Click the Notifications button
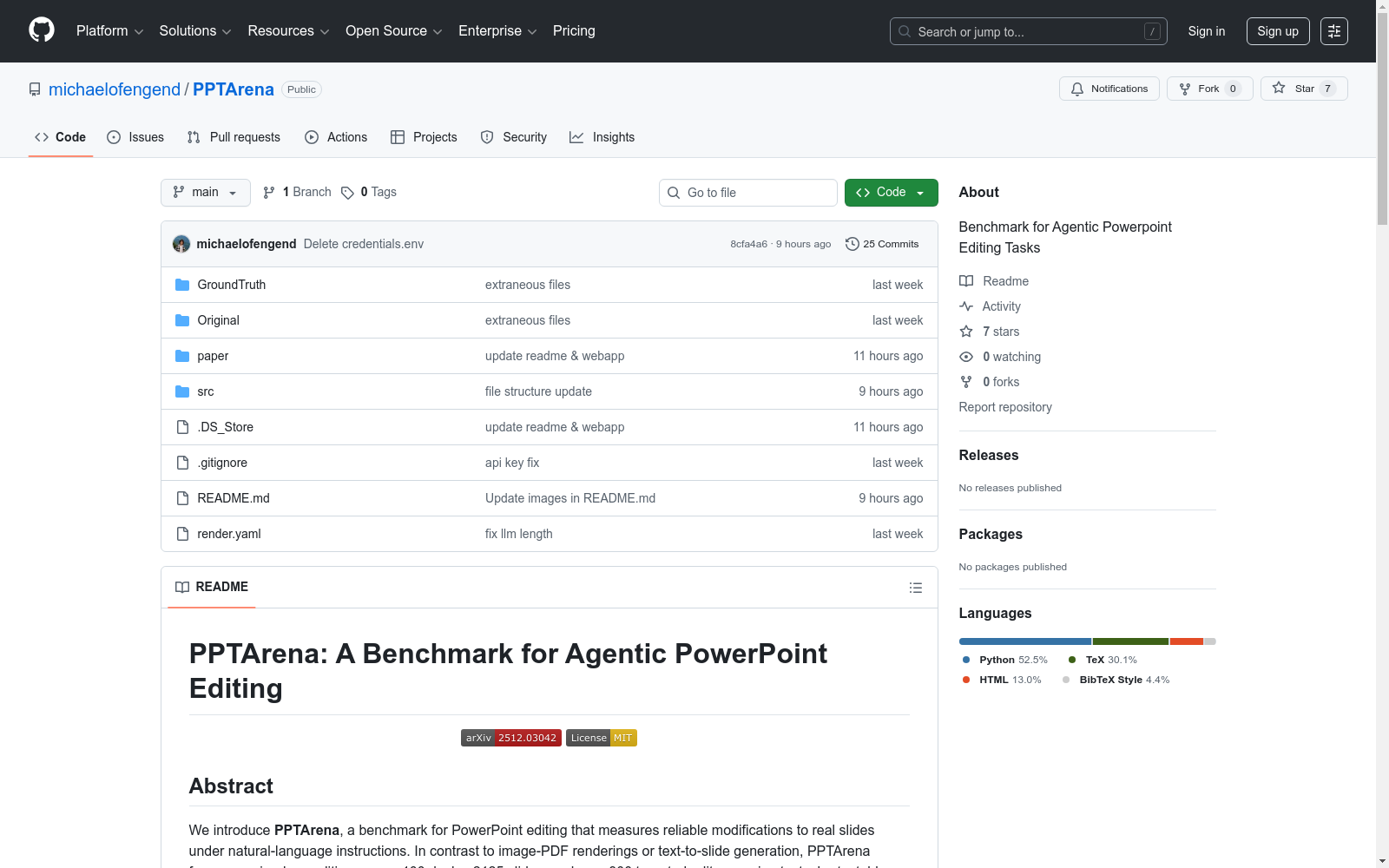The height and width of the screenshot is (868, 1389). click(x=1109, y=89)
